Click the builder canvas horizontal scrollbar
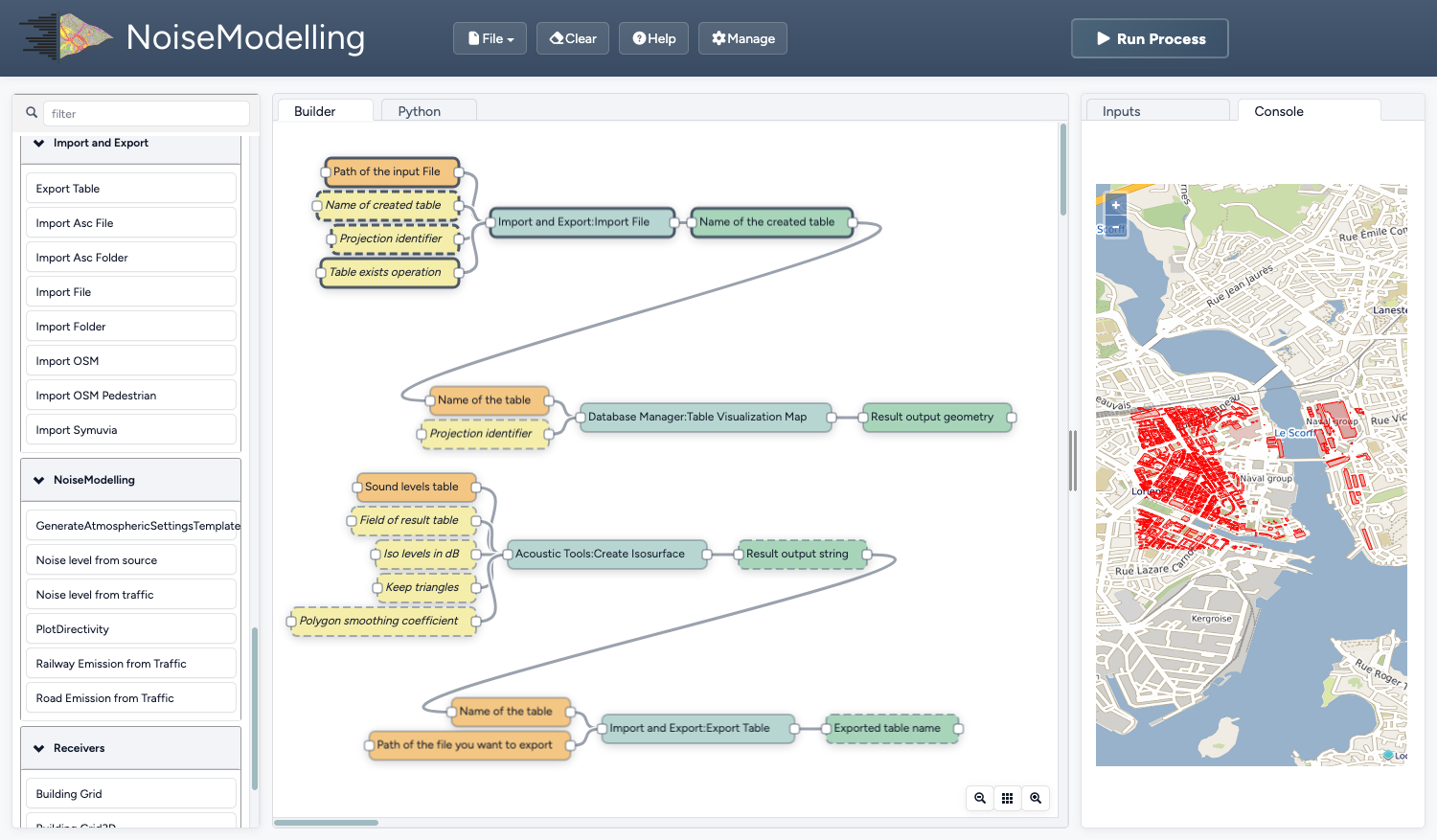 [326, 822]
